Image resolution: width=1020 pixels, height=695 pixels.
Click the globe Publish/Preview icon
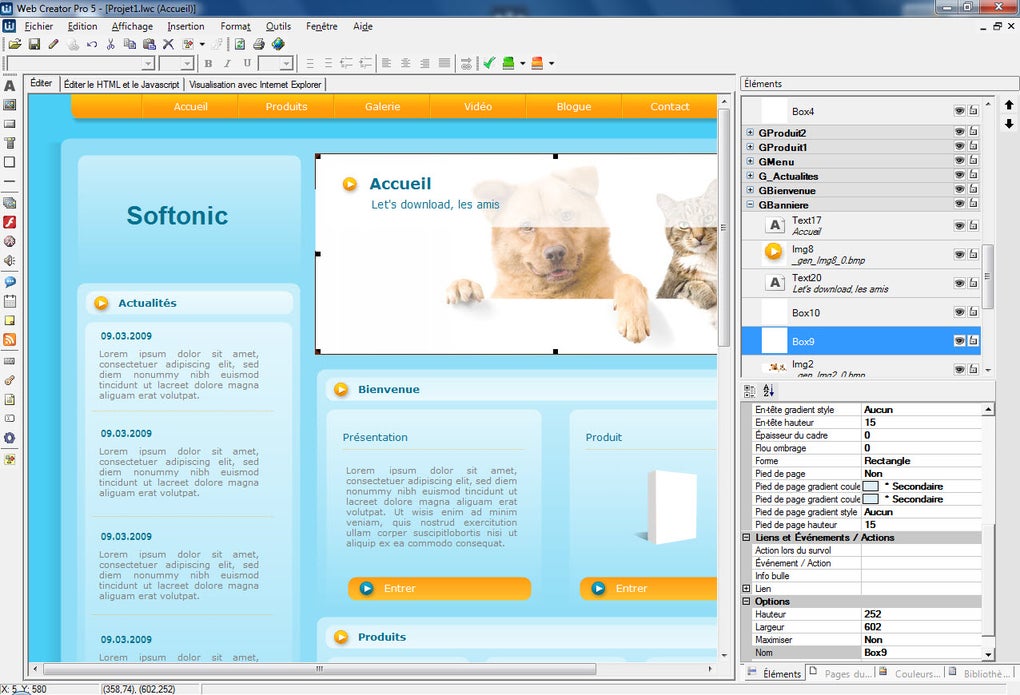[278, 44]
